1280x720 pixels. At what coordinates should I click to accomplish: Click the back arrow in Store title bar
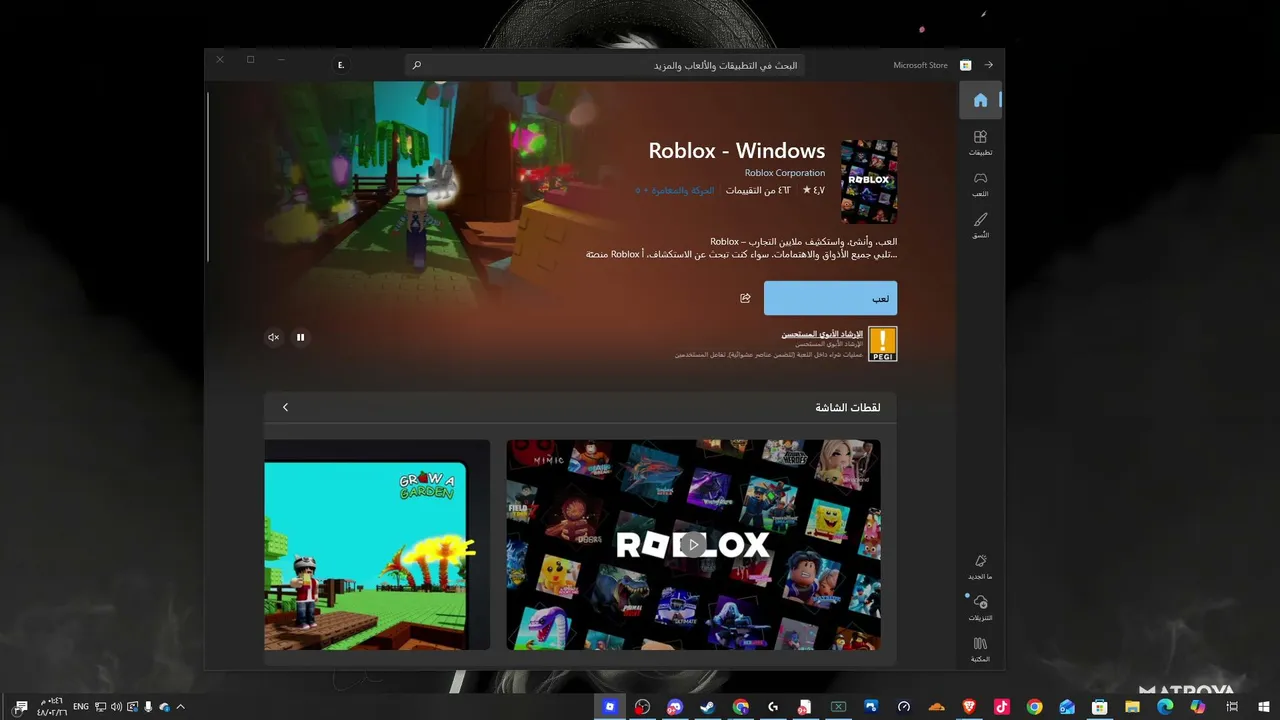989,65
